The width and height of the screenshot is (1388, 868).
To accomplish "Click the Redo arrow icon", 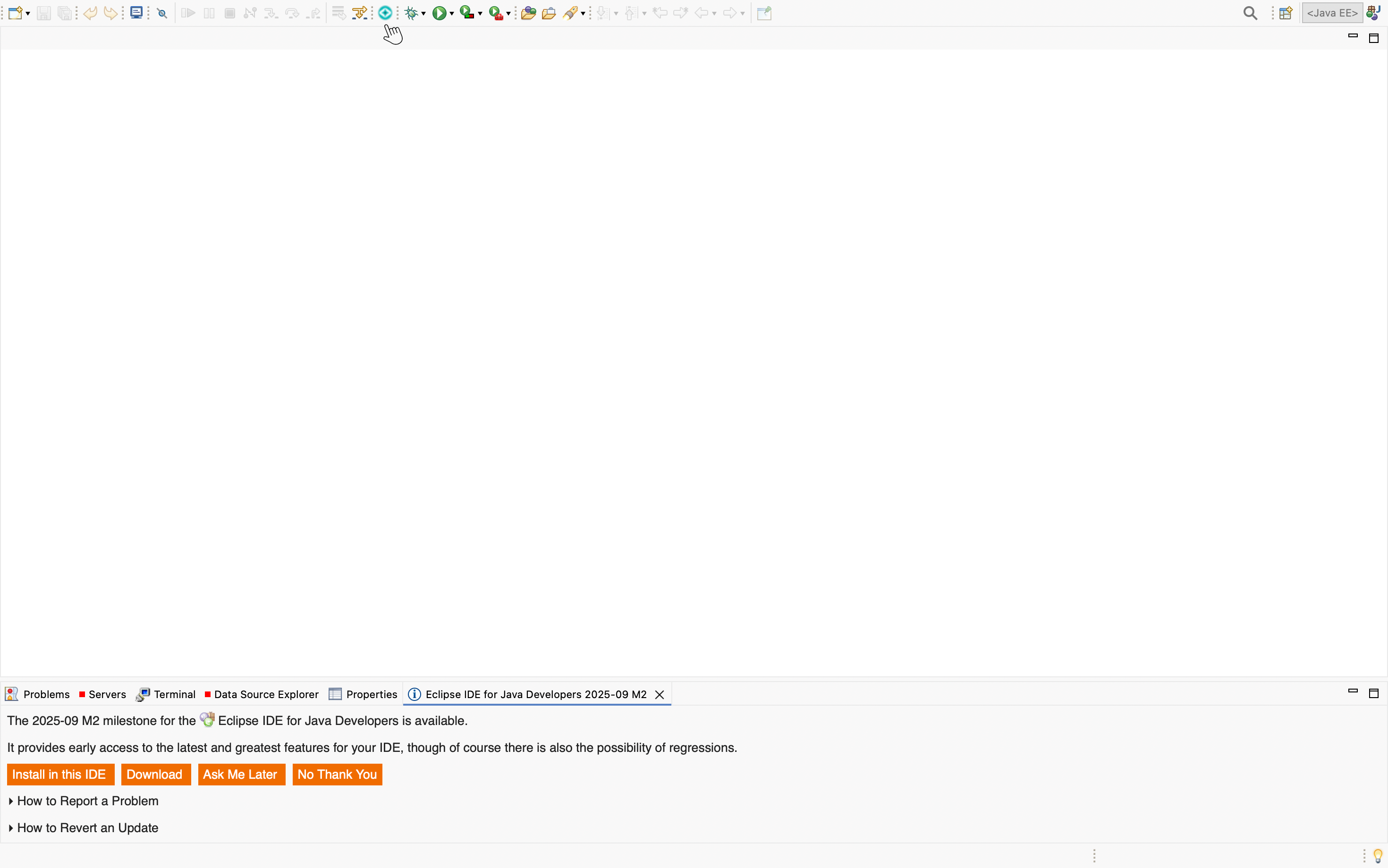I will (111, 13).
